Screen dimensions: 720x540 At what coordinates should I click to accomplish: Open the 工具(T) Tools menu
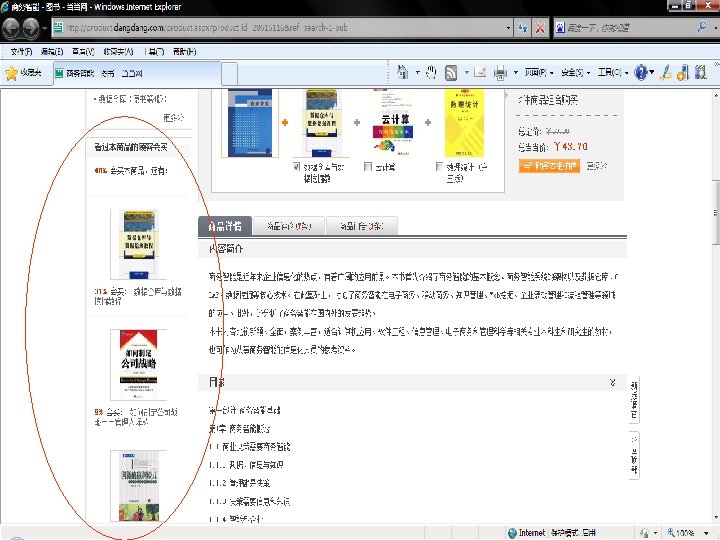[154, 51]
